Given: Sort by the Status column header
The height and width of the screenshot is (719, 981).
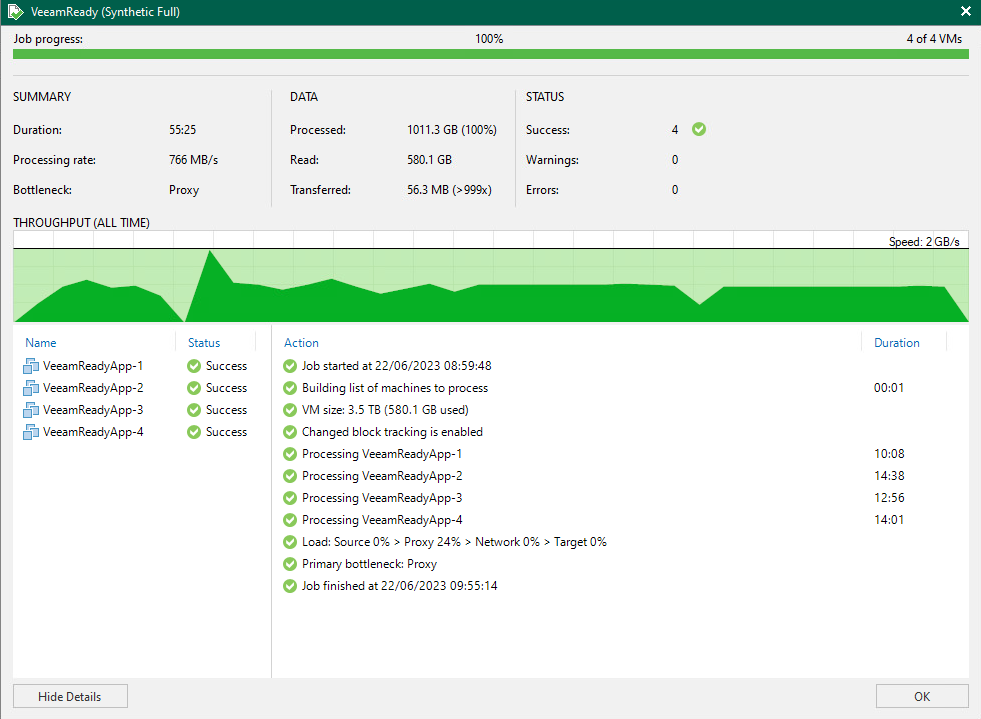Looking at the screenshot, I should 204,342.
